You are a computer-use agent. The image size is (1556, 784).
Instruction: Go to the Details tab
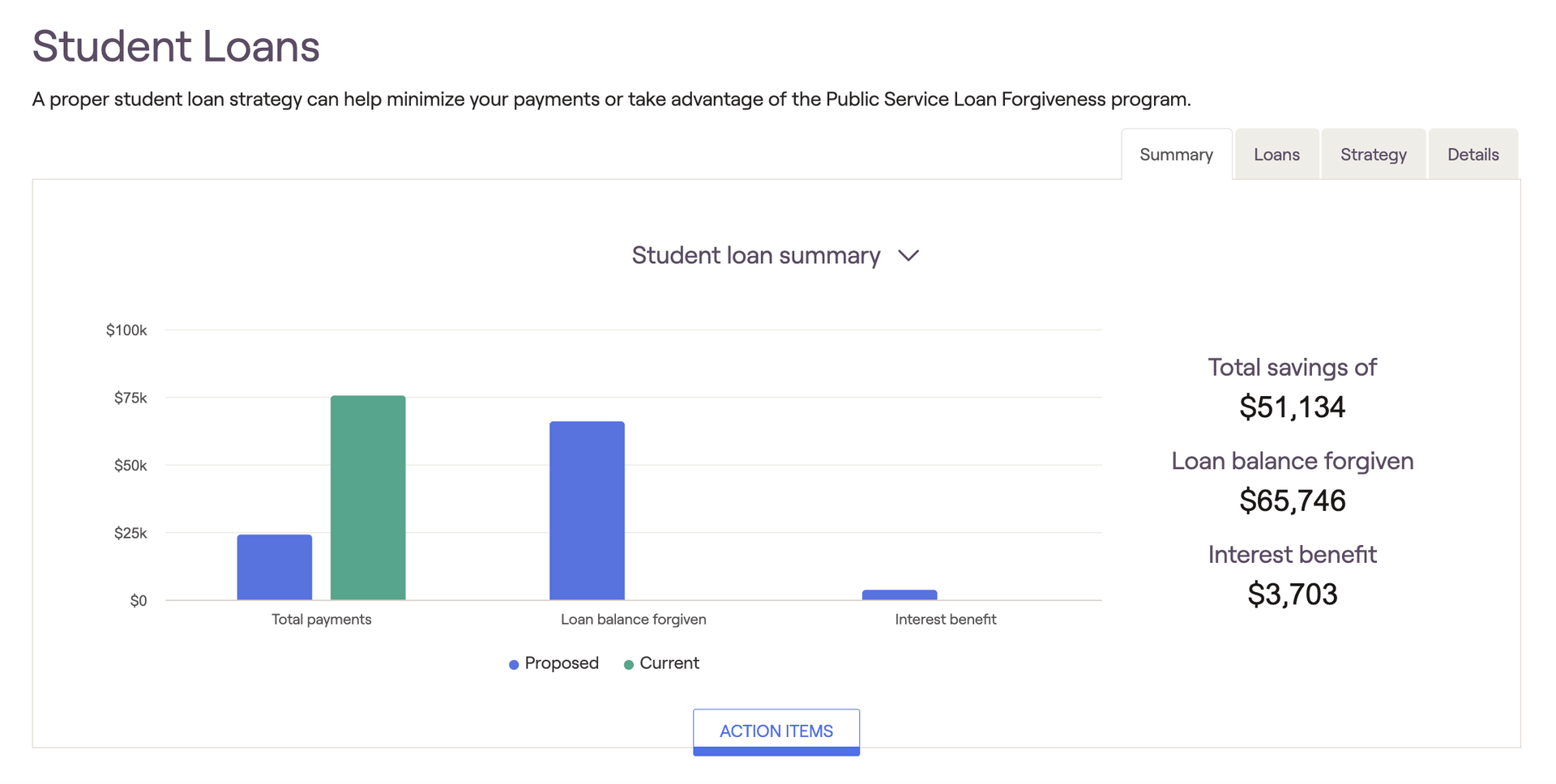tap(1473, 155)
